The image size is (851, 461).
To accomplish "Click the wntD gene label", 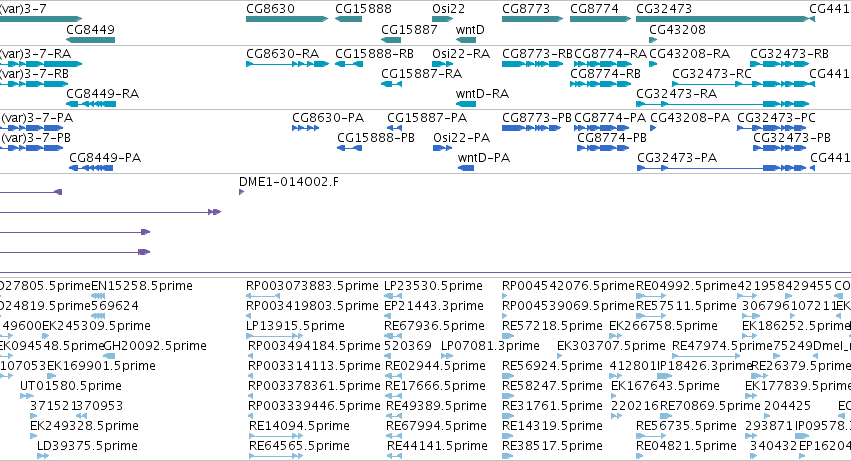I will pyautogui.click(x=470, y=29).
